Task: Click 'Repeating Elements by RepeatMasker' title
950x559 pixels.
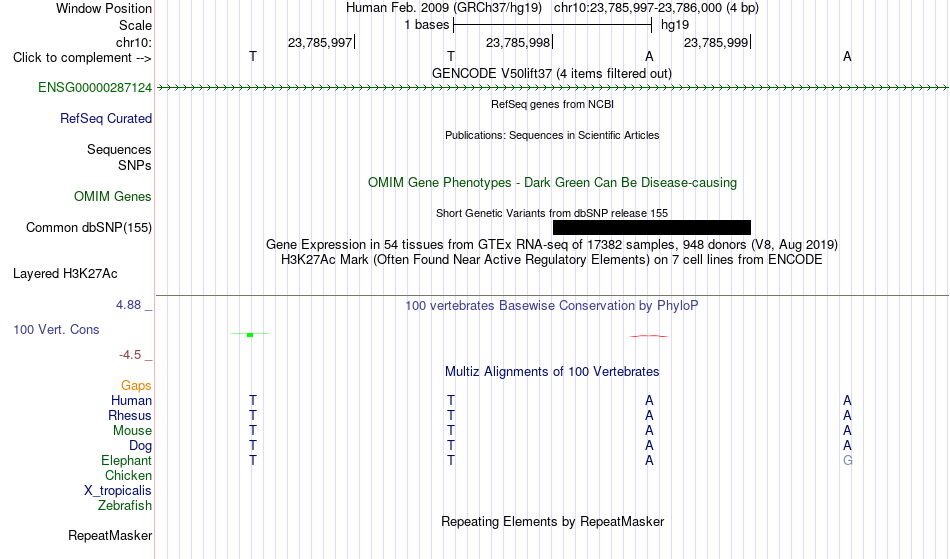Action: coord(553,522)
